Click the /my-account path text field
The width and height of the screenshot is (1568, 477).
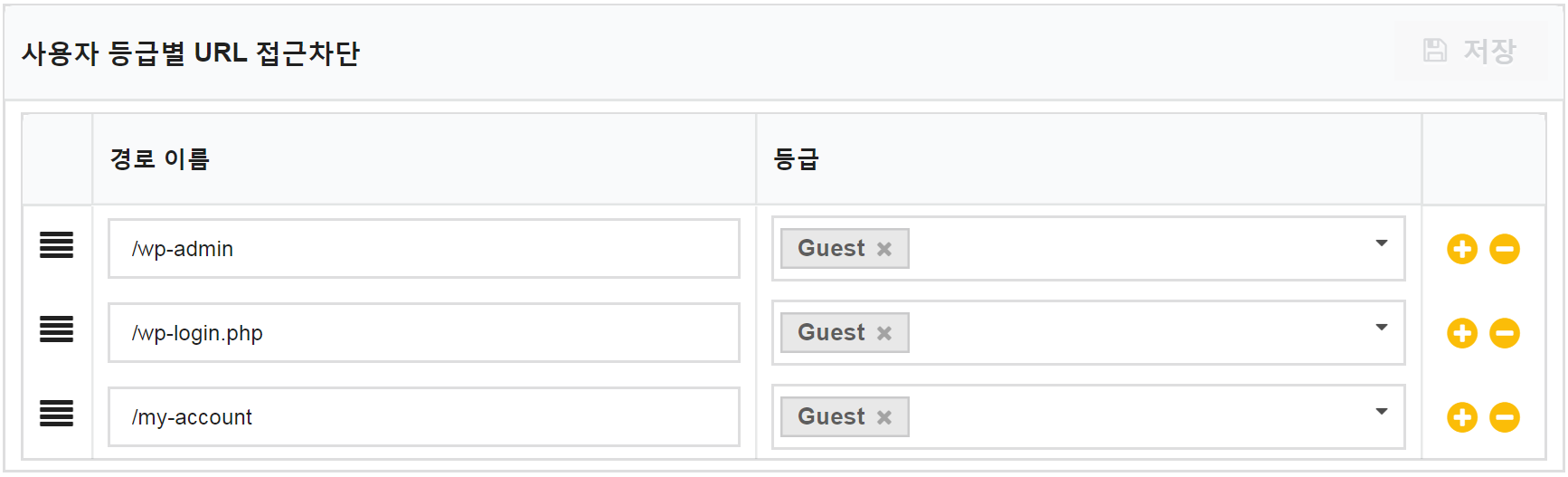[x=424, y=417]
